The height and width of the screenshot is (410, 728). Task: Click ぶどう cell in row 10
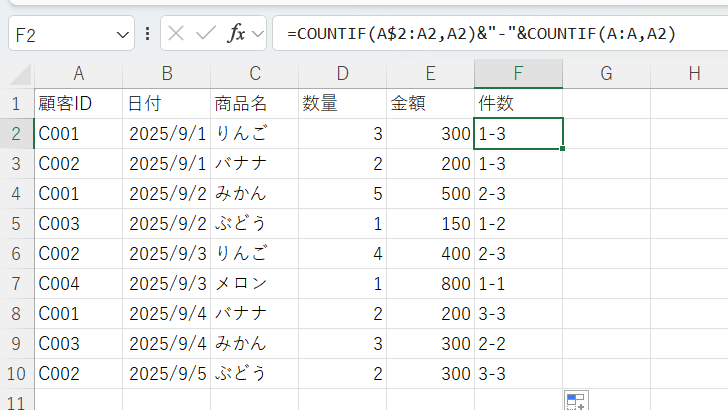pos(254,374)
